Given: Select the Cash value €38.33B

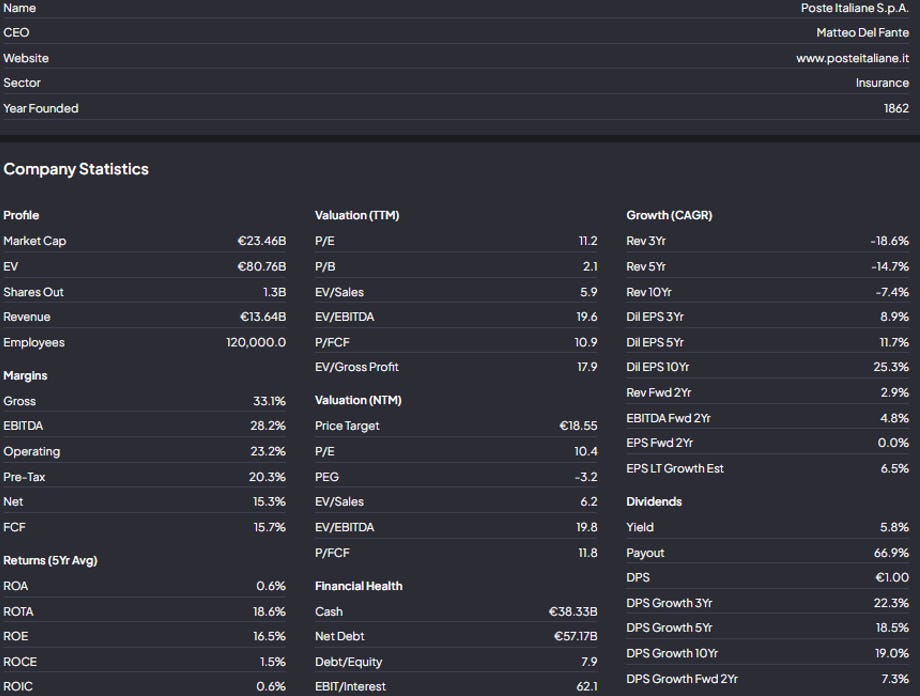Looking at the screenshot, I should click(573, 611).
